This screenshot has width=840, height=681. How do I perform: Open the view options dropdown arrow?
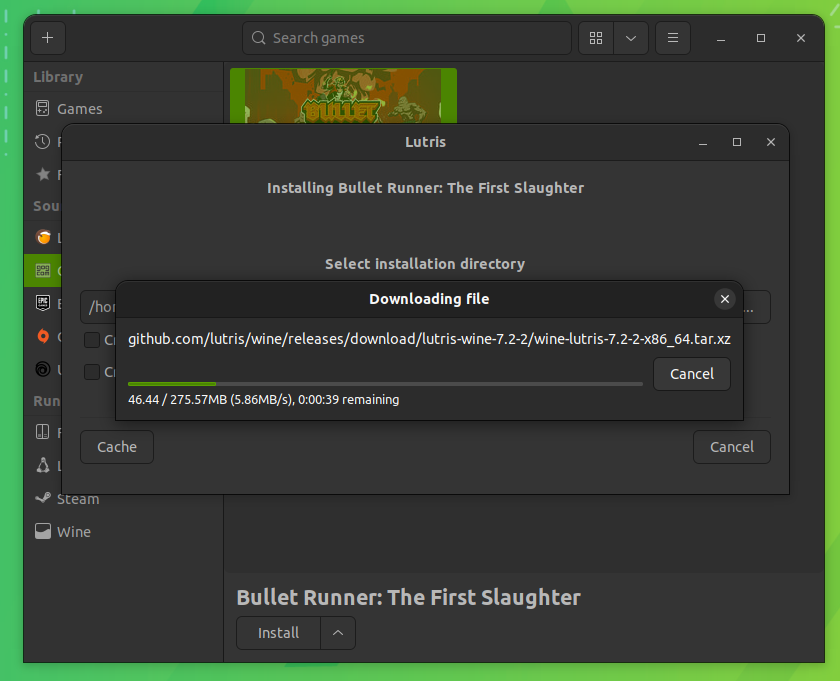pyautogui.click(x=631, y=38)
